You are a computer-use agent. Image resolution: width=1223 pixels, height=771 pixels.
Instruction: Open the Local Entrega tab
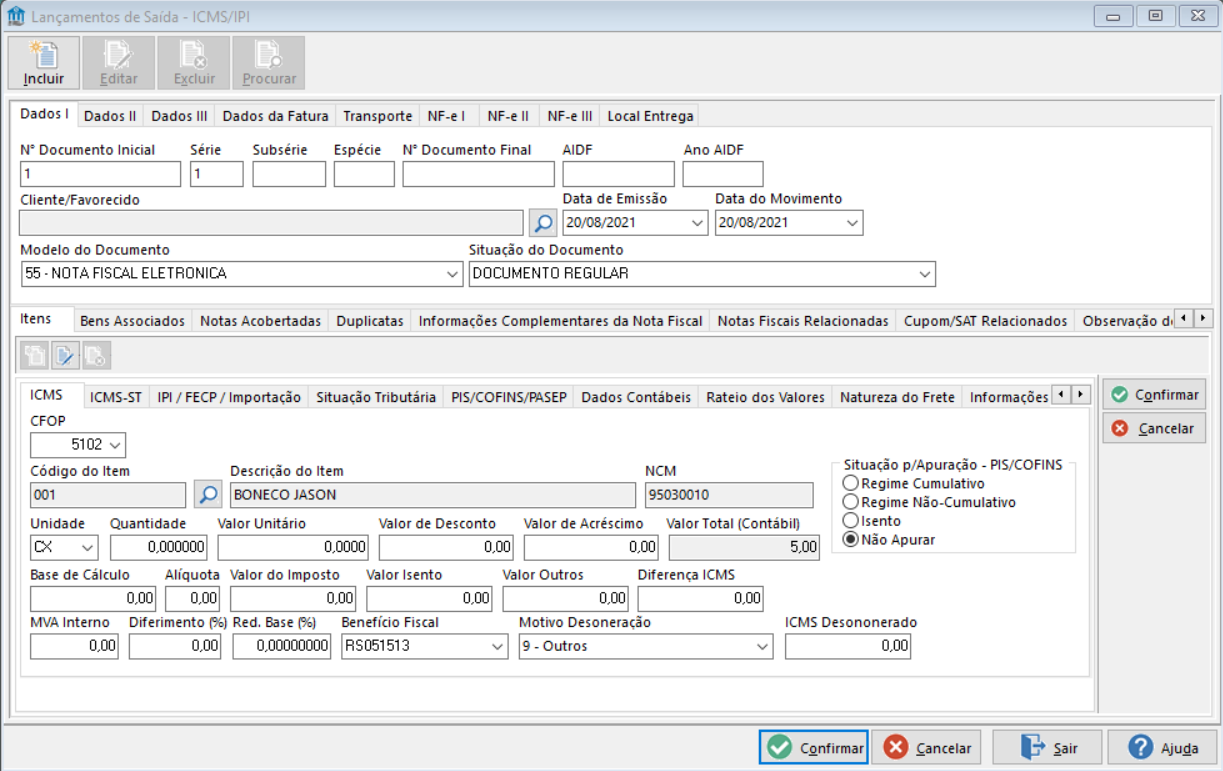[650, 116]
